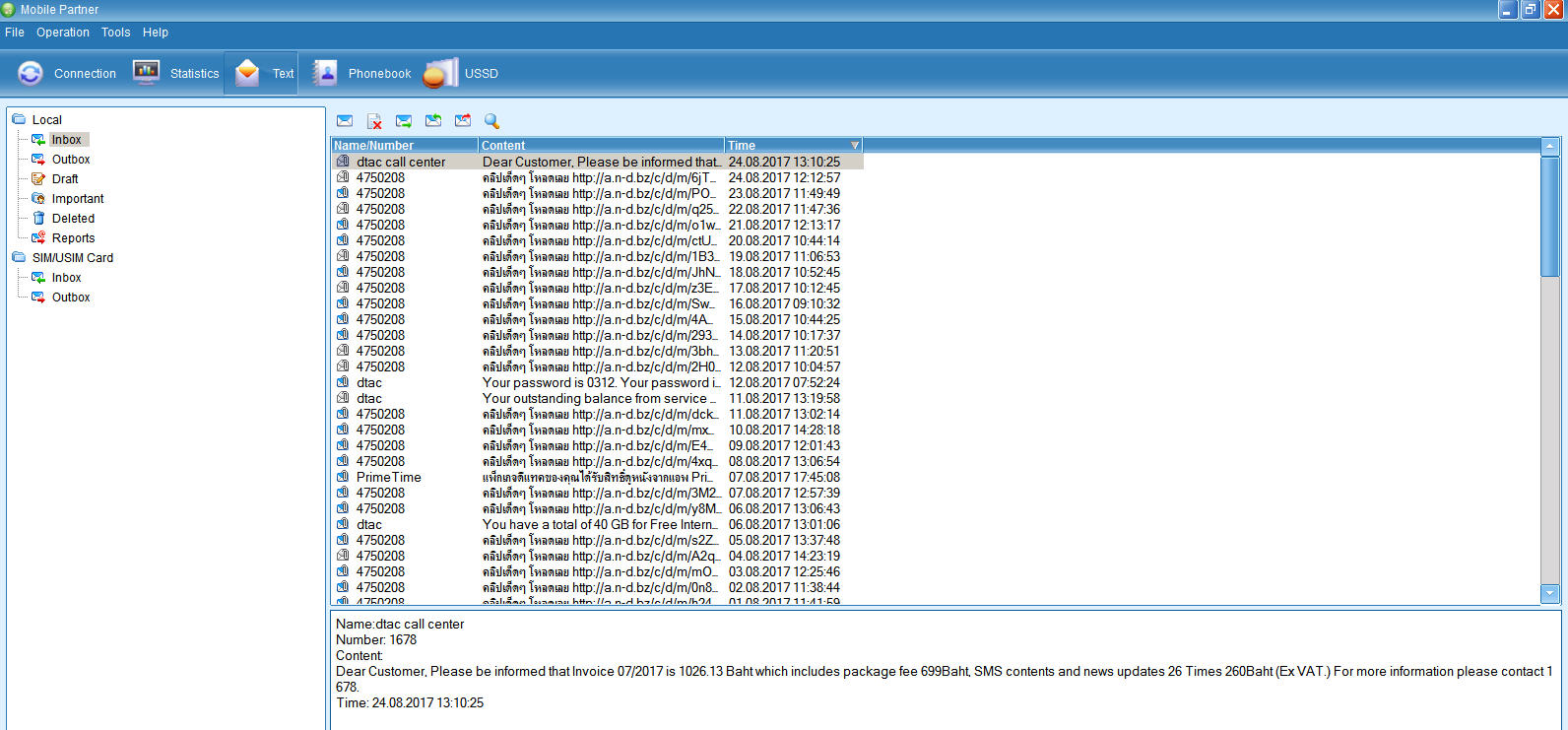
Task: Select the dtac message 'Your password is 0312'
Action: tap(597, 382)
